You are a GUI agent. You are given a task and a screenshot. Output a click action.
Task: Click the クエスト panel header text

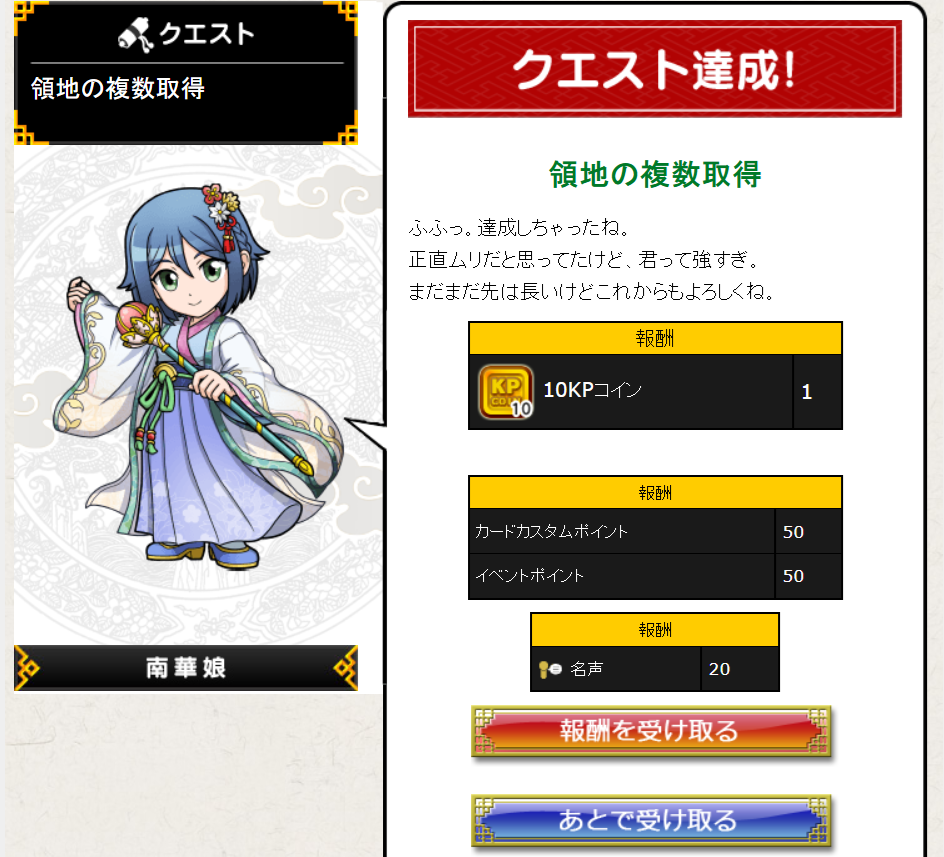pos(206,34)
